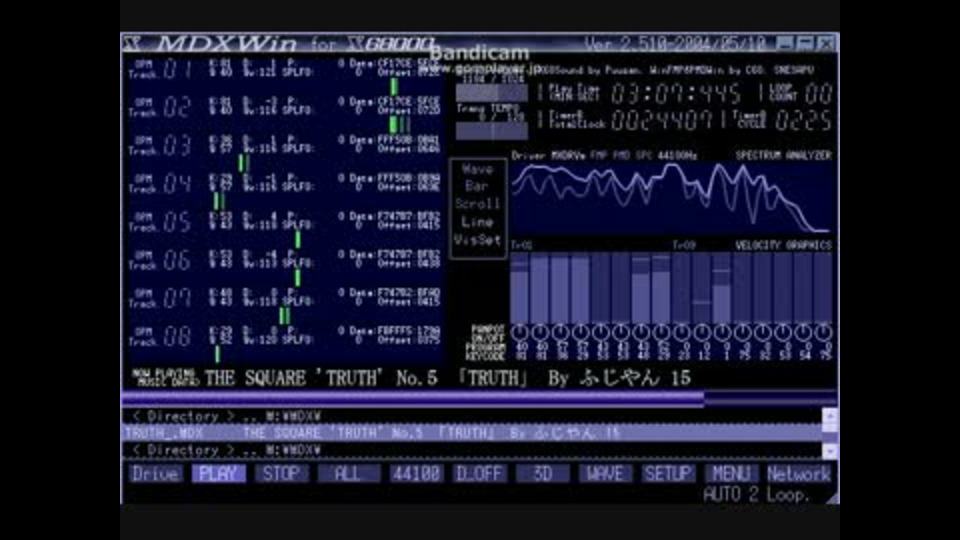
Task: Click the Play Time counter display
Action: pos(675,94)
